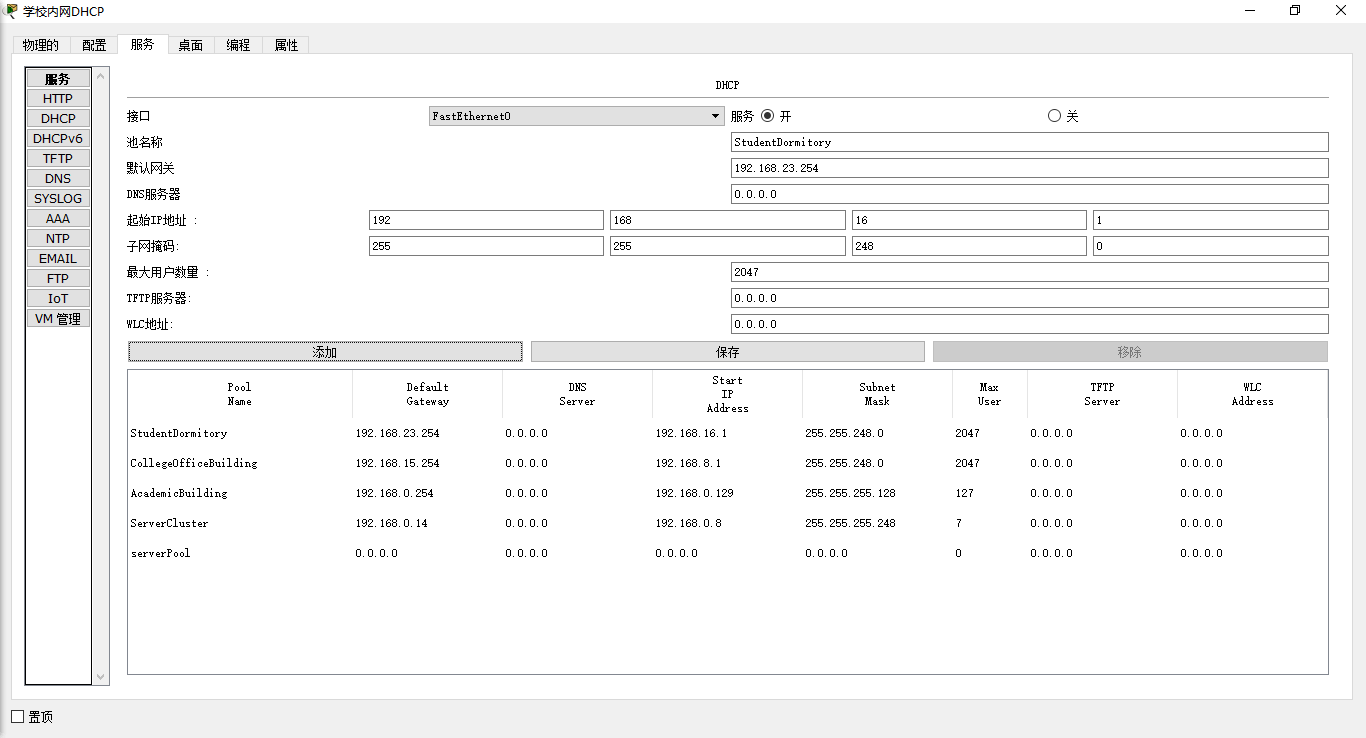Open the SYSLOG service
This screenshot has width=1366, height=738.
point(58,198)
